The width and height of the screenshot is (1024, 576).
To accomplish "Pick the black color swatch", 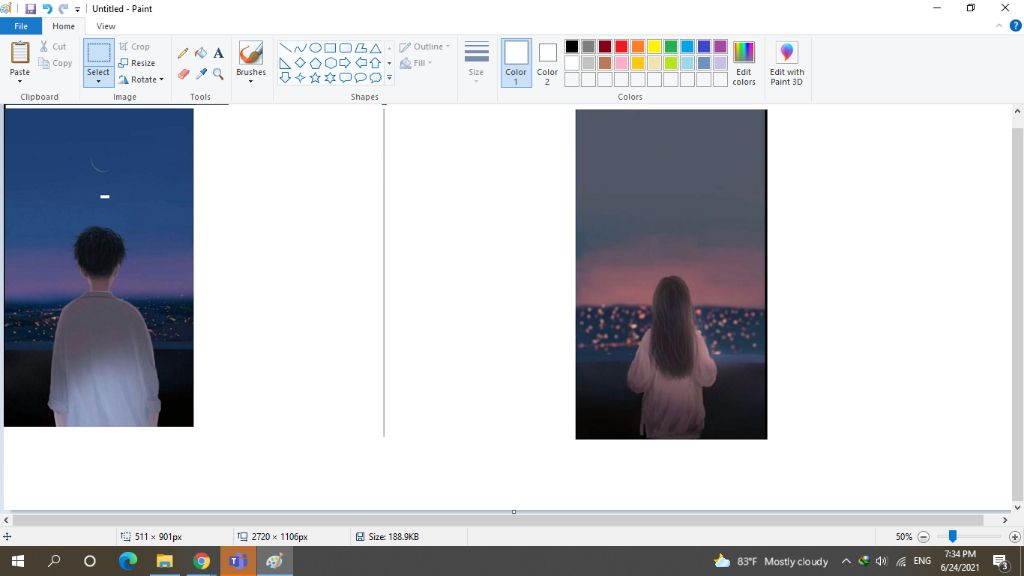I will coord(571,46).
